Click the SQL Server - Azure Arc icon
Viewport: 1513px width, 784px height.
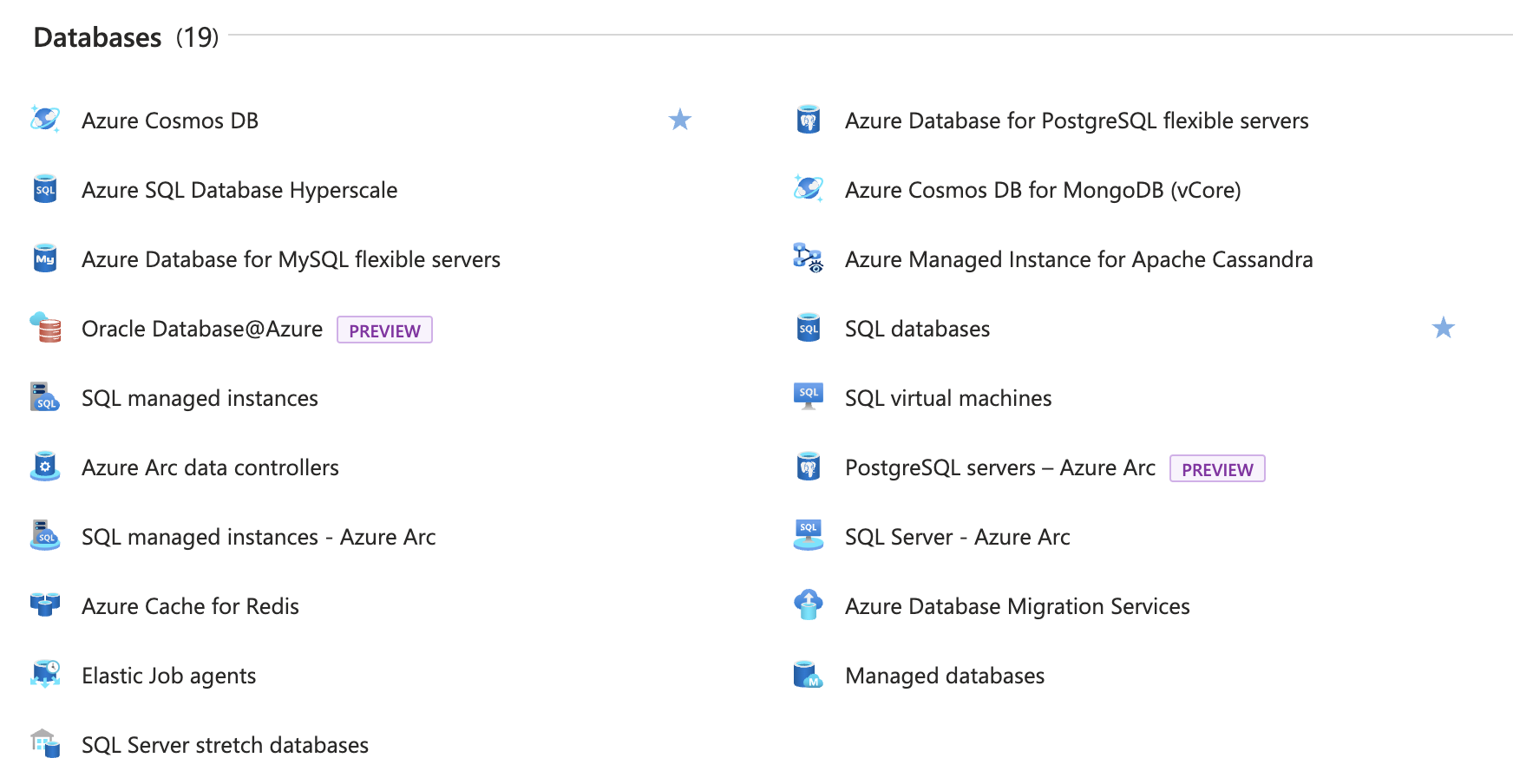point(809,536)
